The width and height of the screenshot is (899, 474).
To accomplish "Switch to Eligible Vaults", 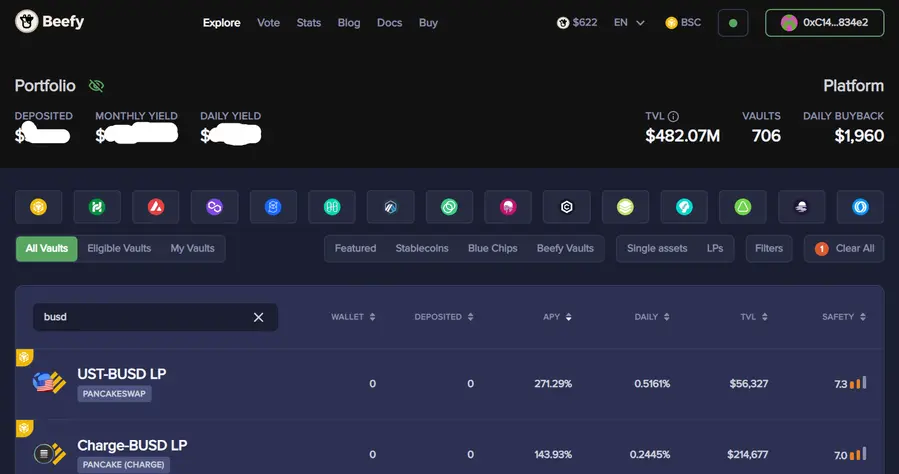I will tap(119, 249).
